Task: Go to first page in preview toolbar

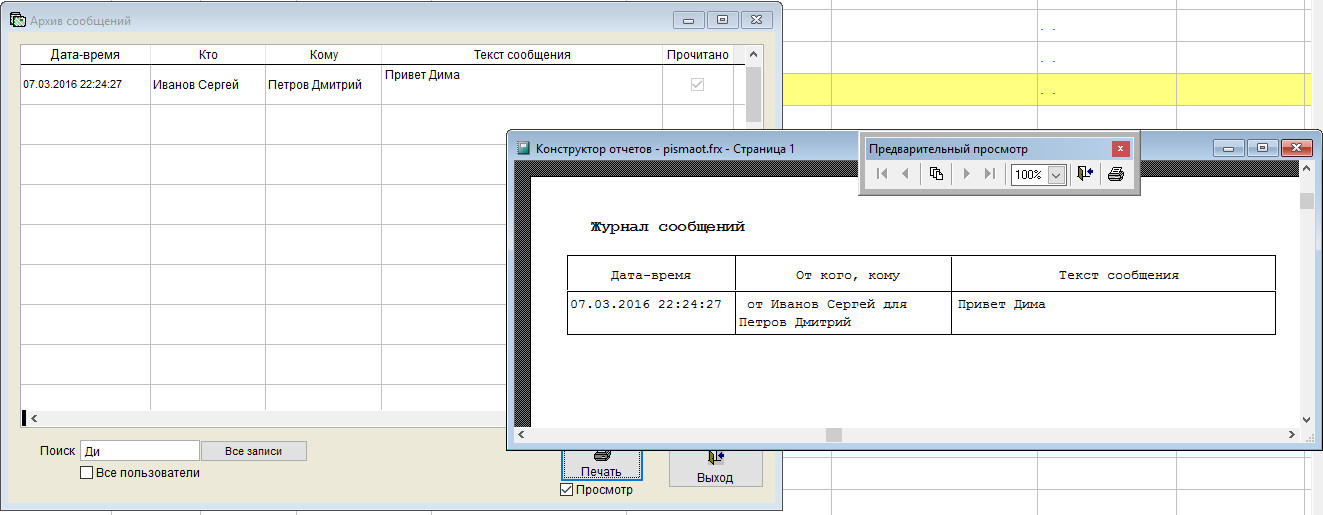Action: (882, 174)
